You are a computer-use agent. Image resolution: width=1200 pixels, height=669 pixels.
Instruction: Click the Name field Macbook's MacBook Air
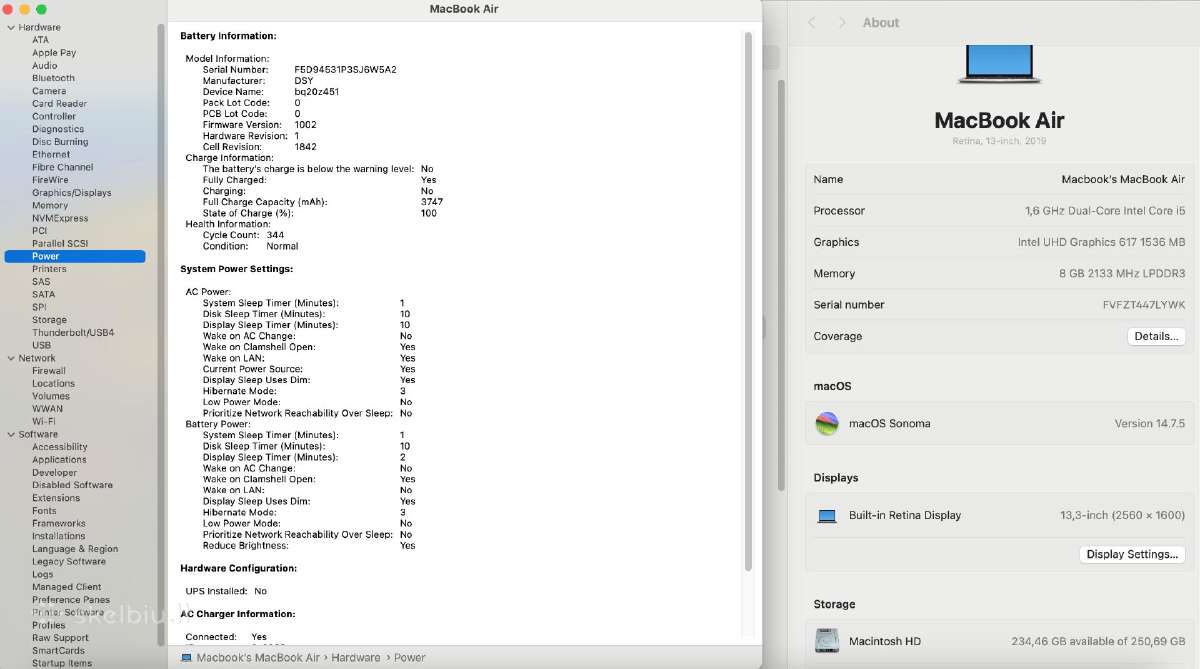tap(1123, 180)
